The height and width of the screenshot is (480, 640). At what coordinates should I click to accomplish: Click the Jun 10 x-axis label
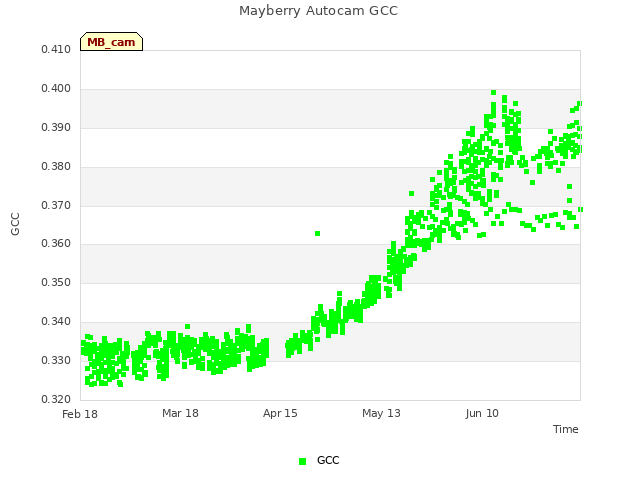(x=482, y=413)
